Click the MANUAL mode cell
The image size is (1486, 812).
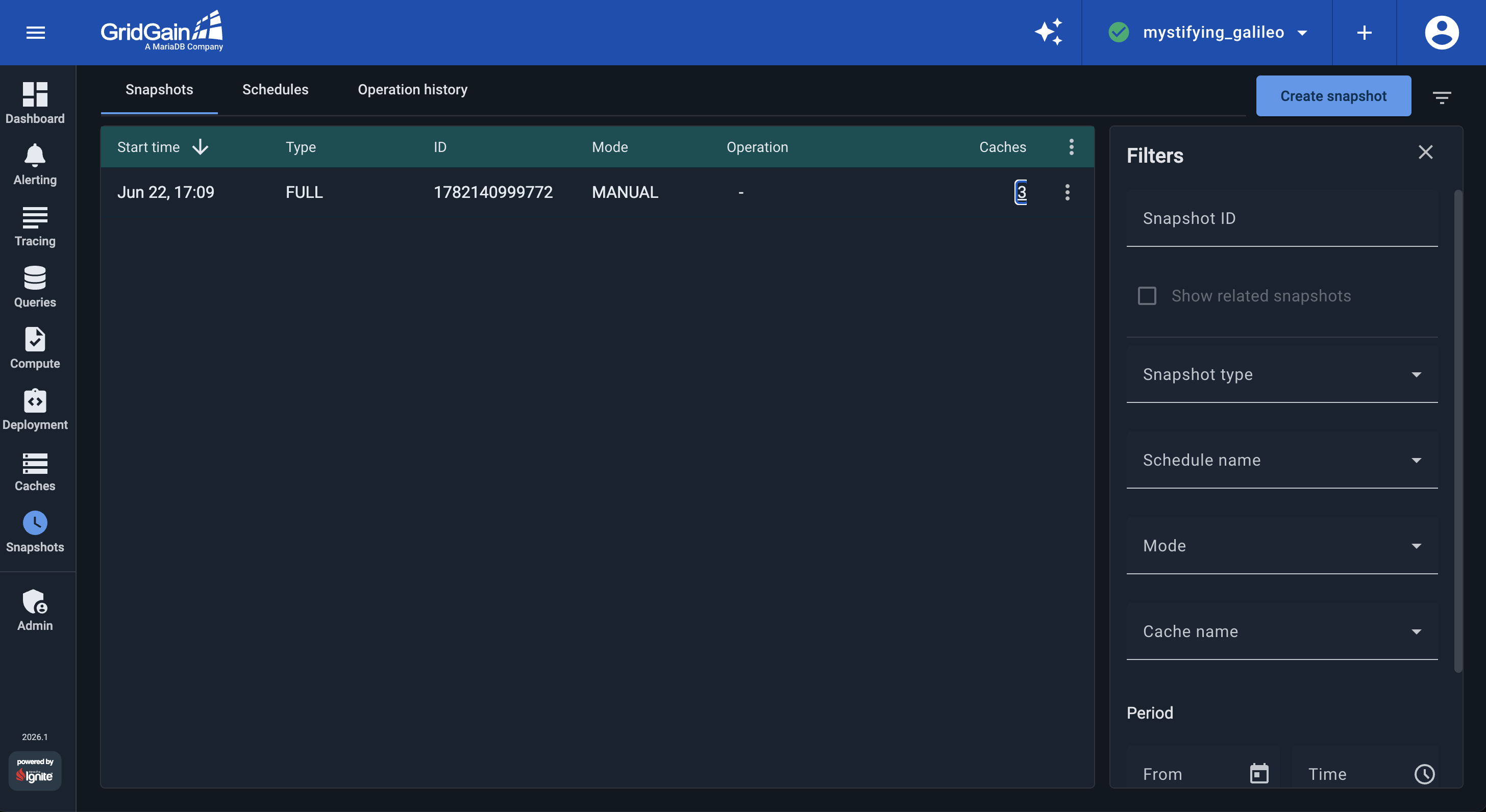tap(625, 192)
